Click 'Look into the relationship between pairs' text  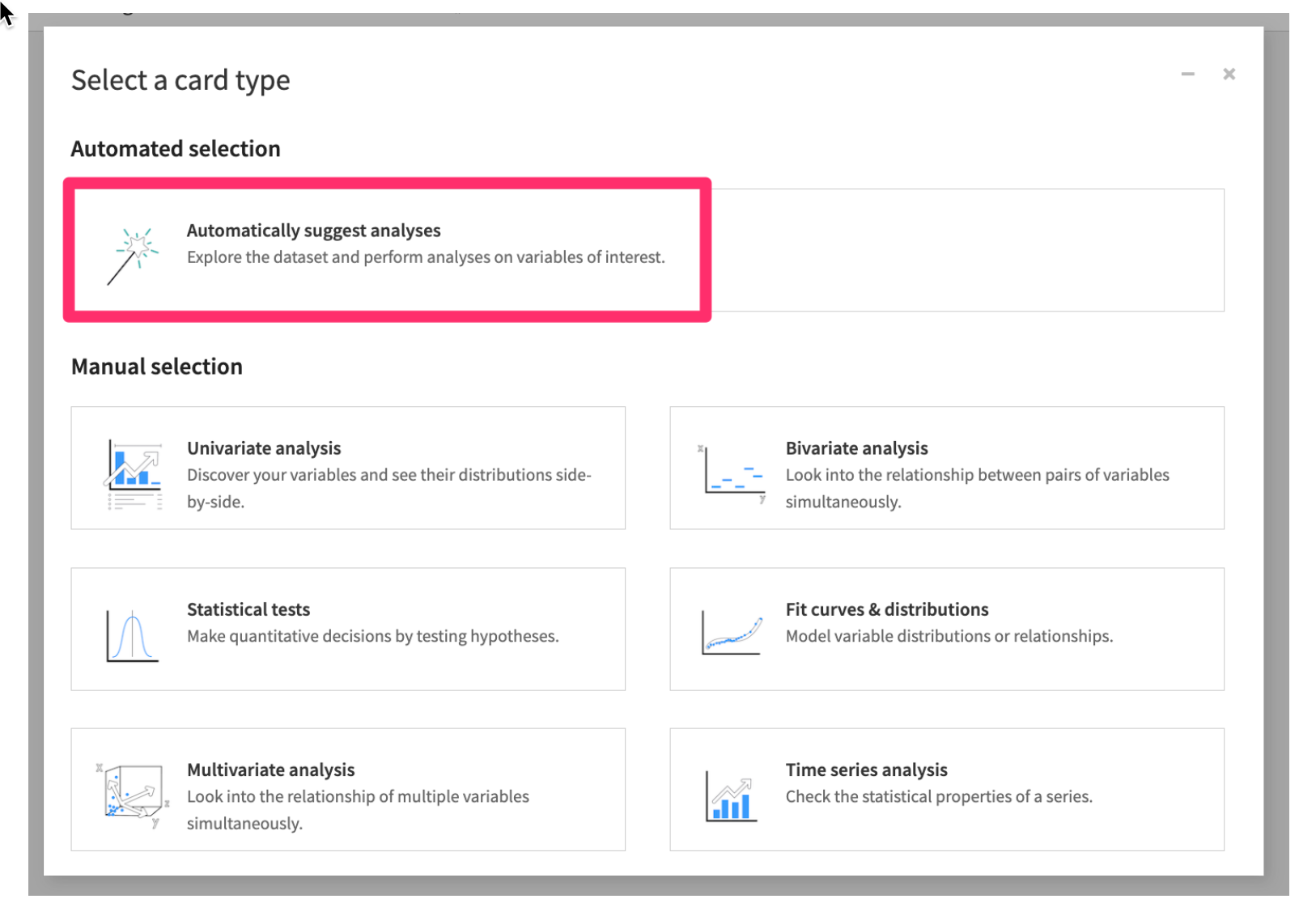click(977, 488)
